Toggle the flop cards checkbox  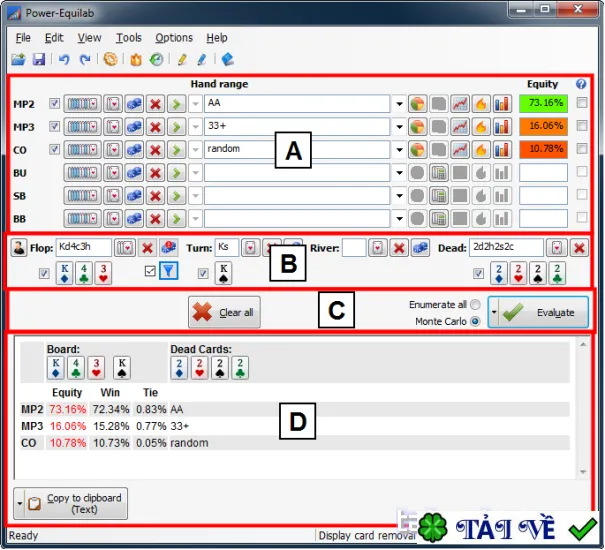click(x=44, y=274)
